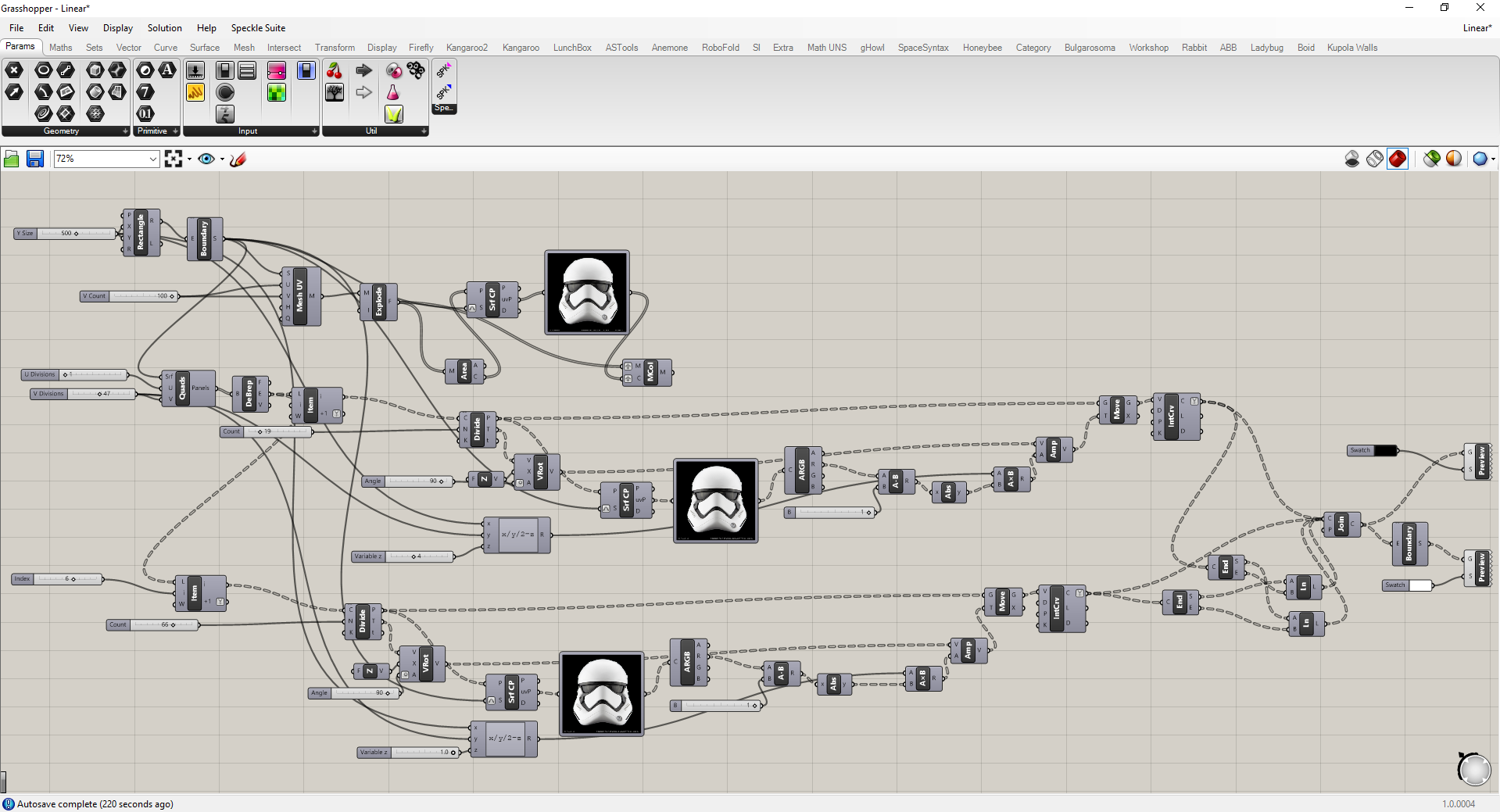Pick the green checkered Image Sampler icon
Image resolution: width=1500 pixels, height=812 pixels.
point(277,92)
